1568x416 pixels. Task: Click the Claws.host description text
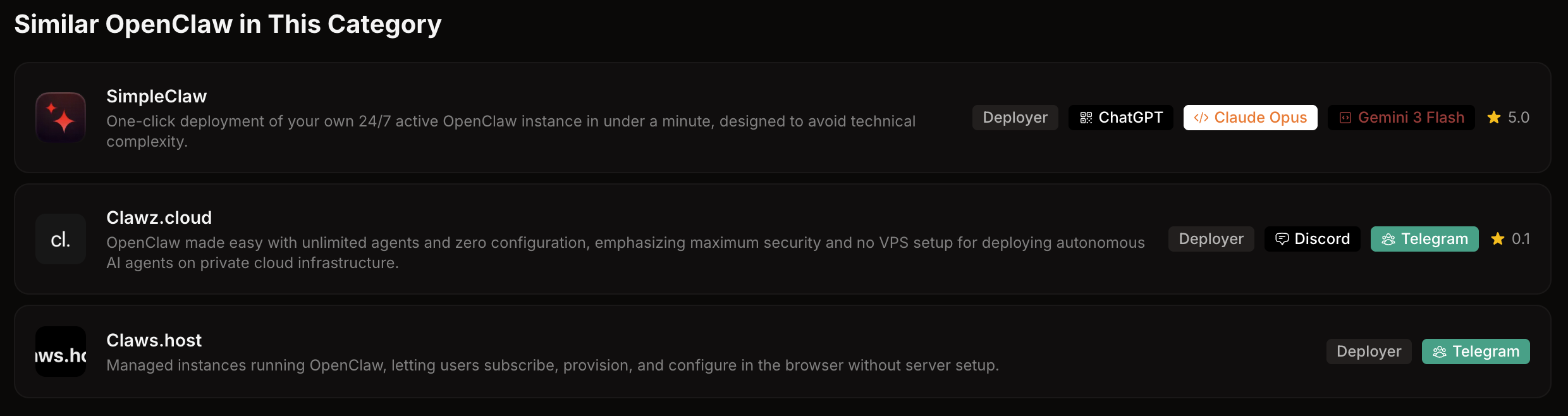(x=552, y=365)
